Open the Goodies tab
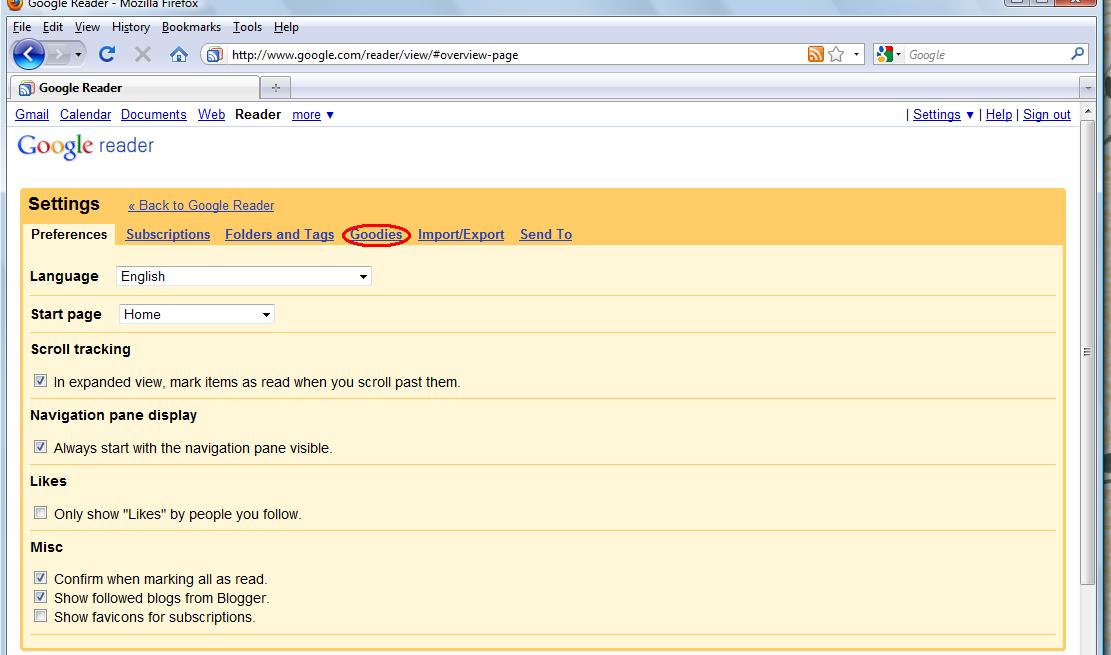Screen dimensions: 1111x655 click(376, 235)
